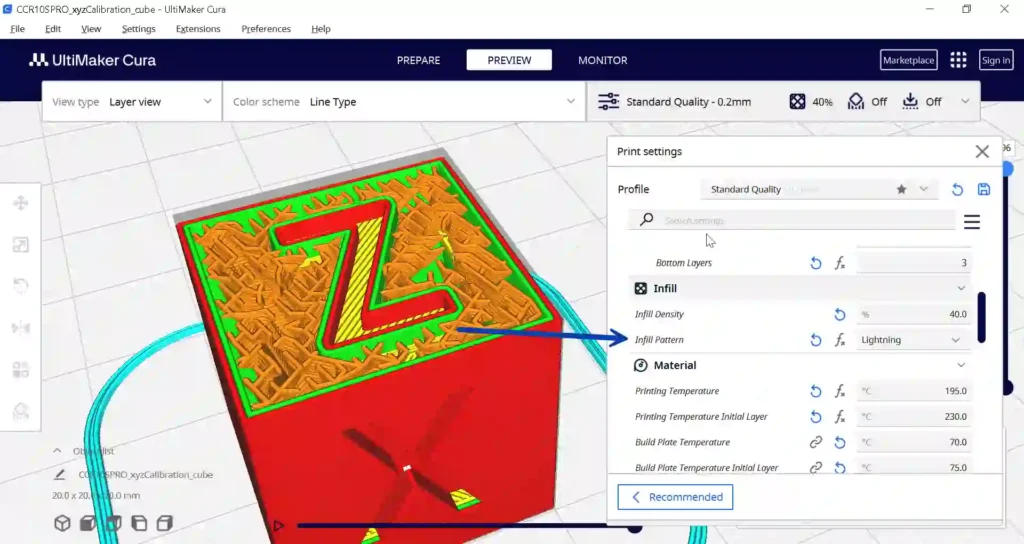Click the save profile floppy disk icon

[984, 189]
